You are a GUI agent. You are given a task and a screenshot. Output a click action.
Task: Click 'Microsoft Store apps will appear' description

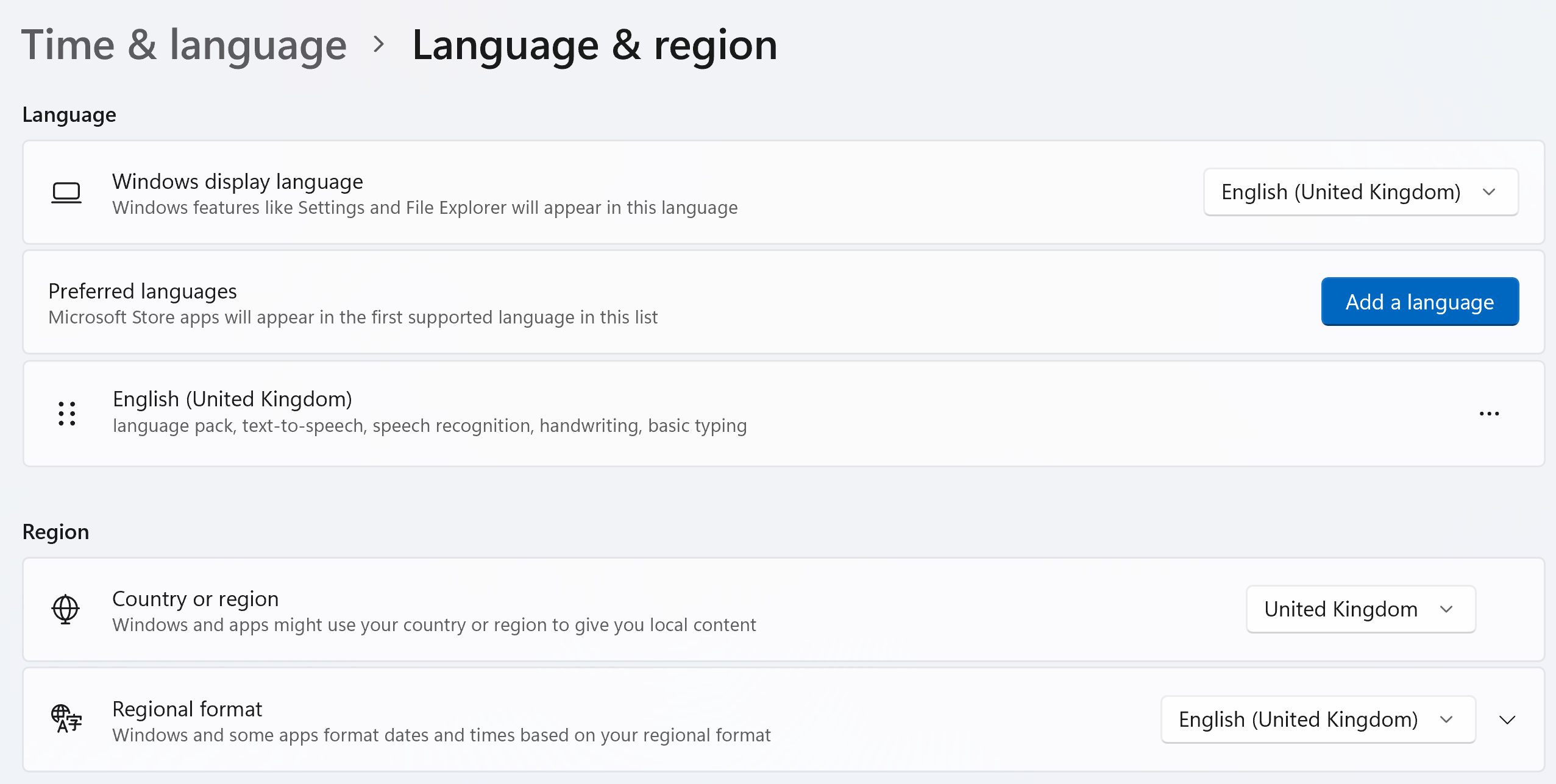click(353, 317)
